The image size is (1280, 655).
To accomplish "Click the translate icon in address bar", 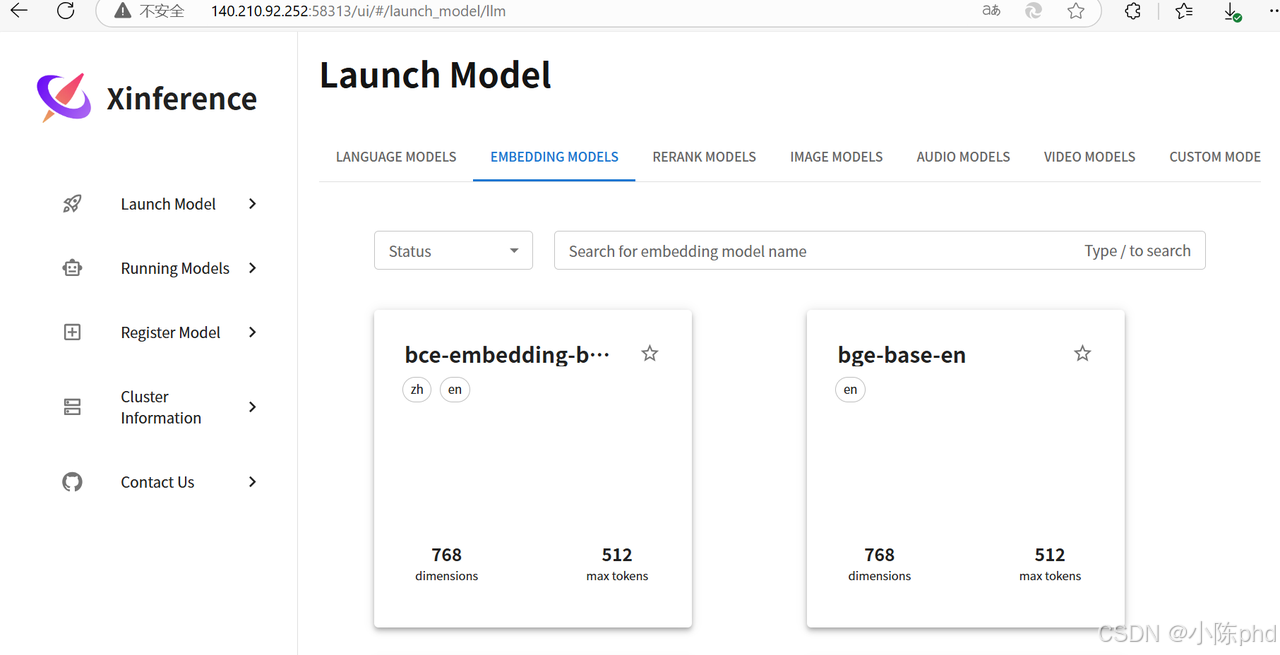I will (x=991, y=11).
